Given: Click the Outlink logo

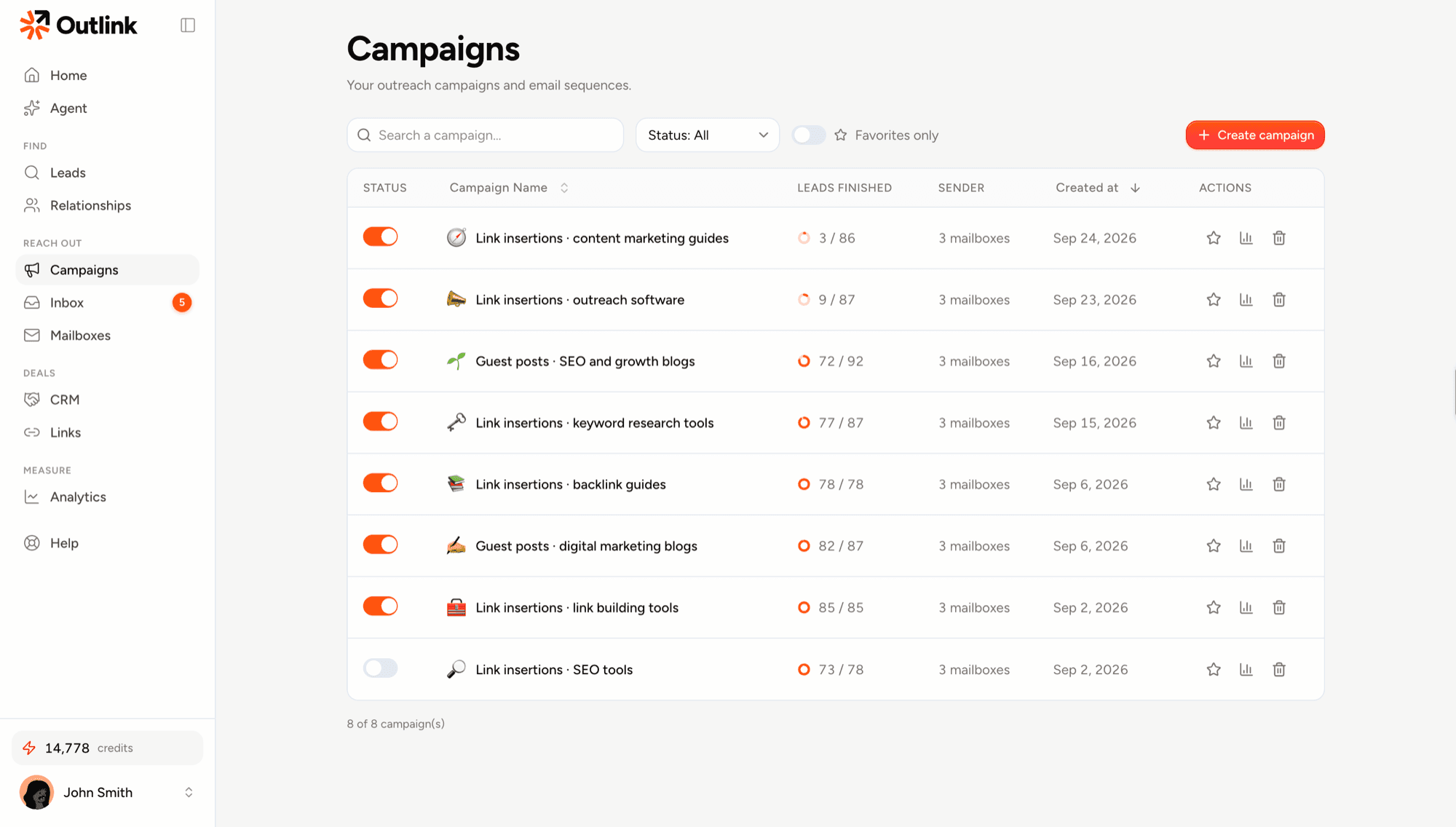Looking at the screenshot, I should (x=78, y=25).
